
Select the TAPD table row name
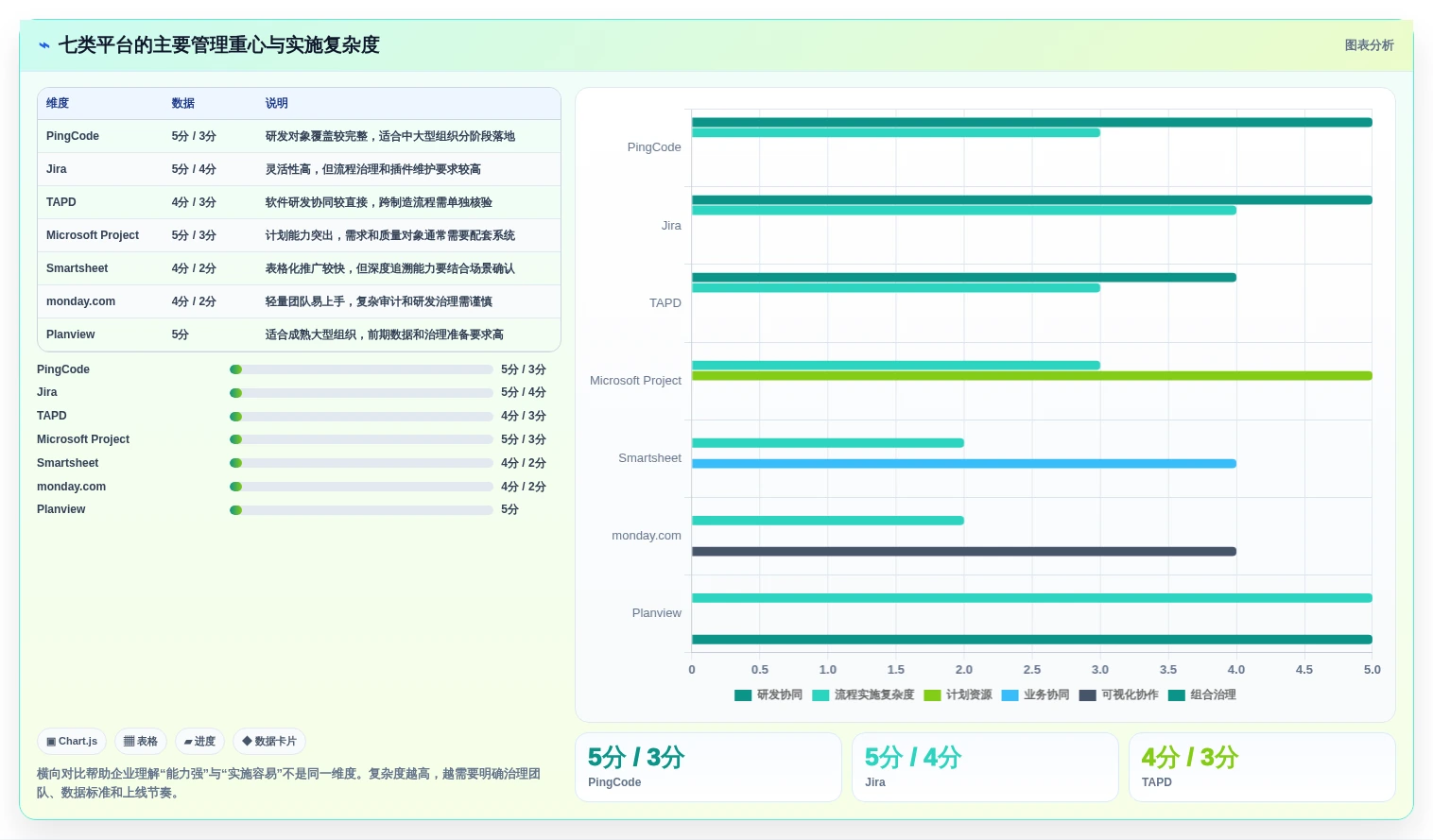[x=61, y=202]
